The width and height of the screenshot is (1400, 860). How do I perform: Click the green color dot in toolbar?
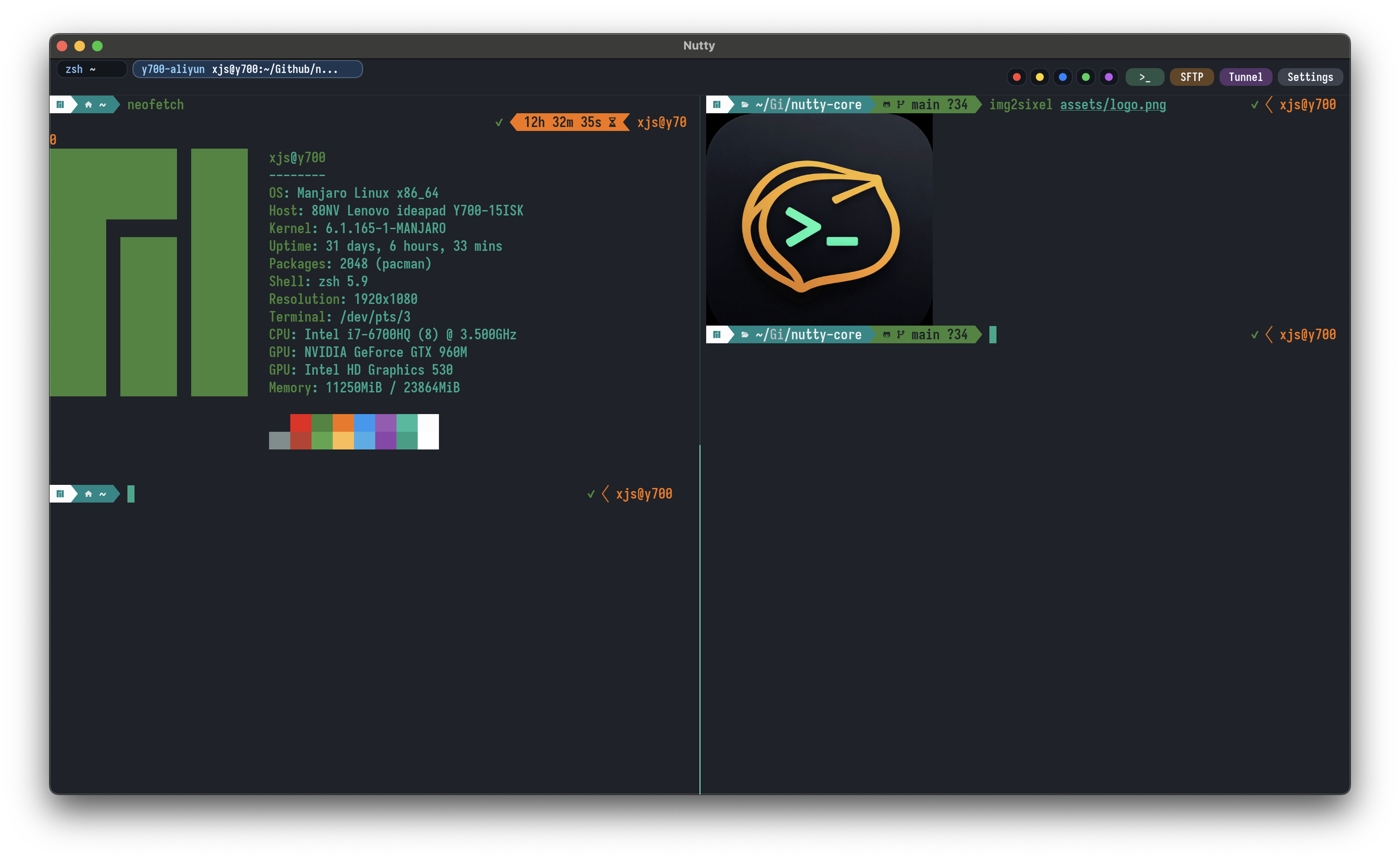tap(1085, 77)
